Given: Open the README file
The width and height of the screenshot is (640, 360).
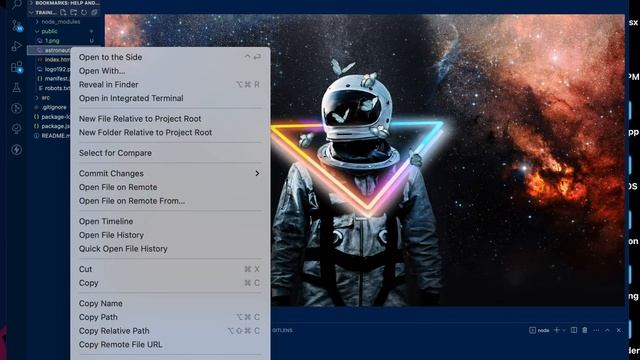Looking at the screenshot, I should (55, 136).
